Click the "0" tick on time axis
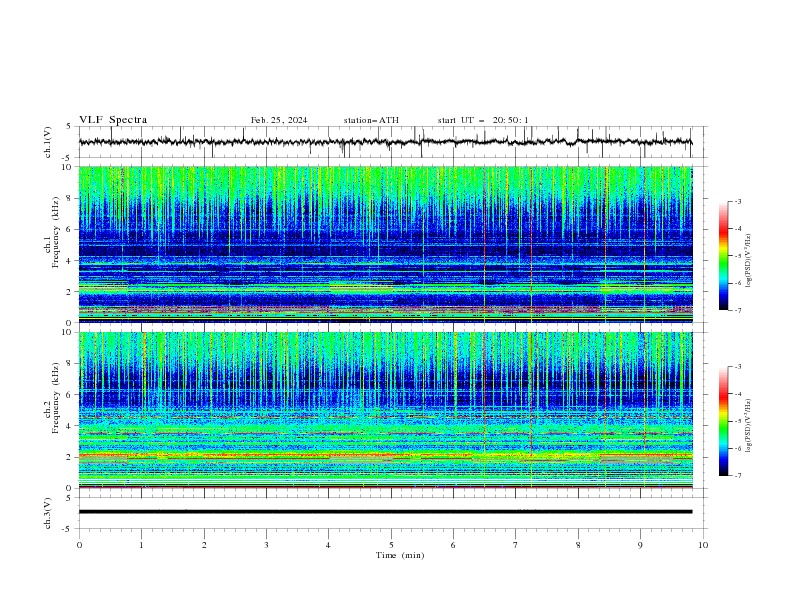 coord(79,545)
